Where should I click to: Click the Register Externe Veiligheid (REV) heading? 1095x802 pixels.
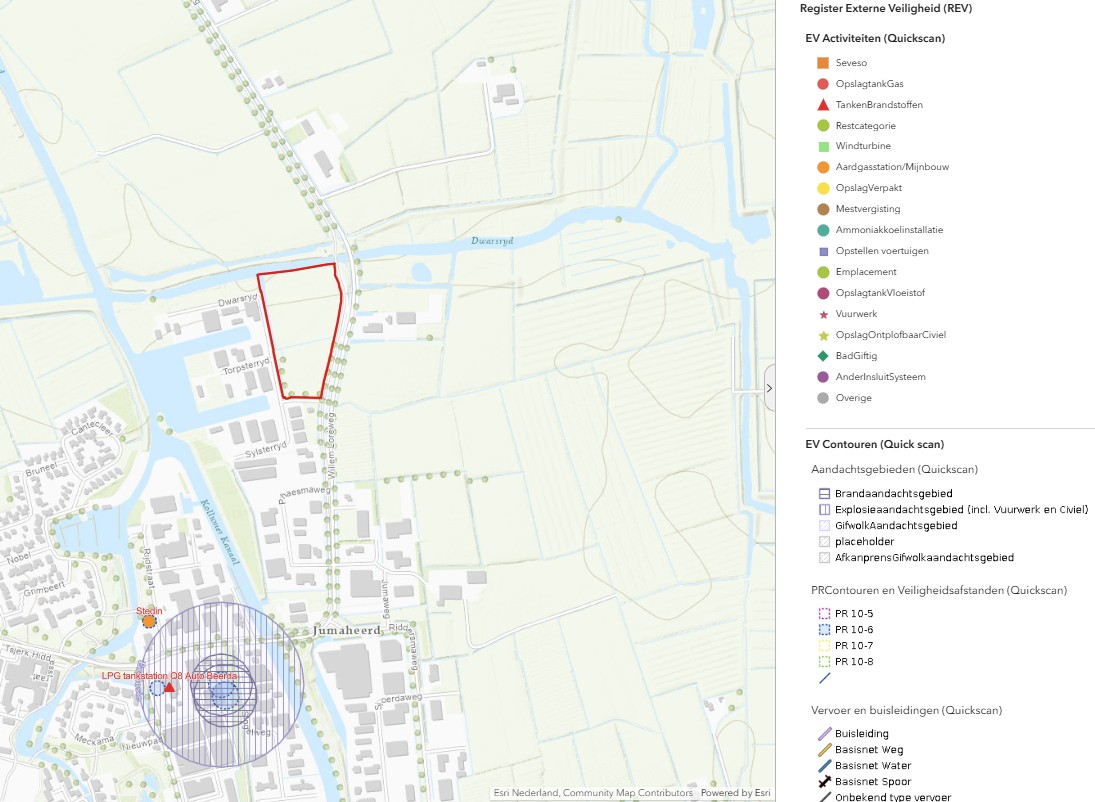(885, 8)
